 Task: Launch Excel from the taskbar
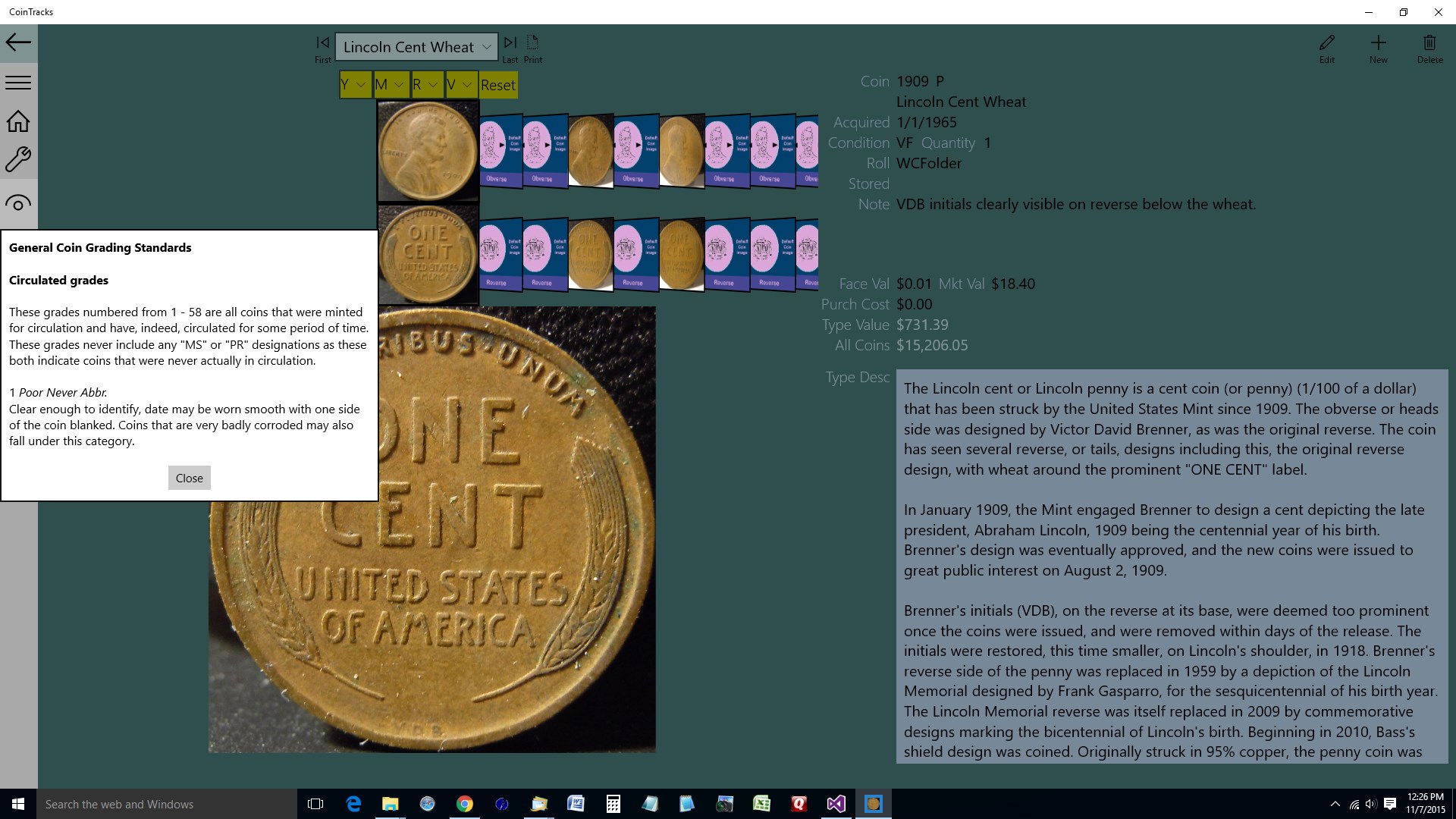click(x=762, y=804)
